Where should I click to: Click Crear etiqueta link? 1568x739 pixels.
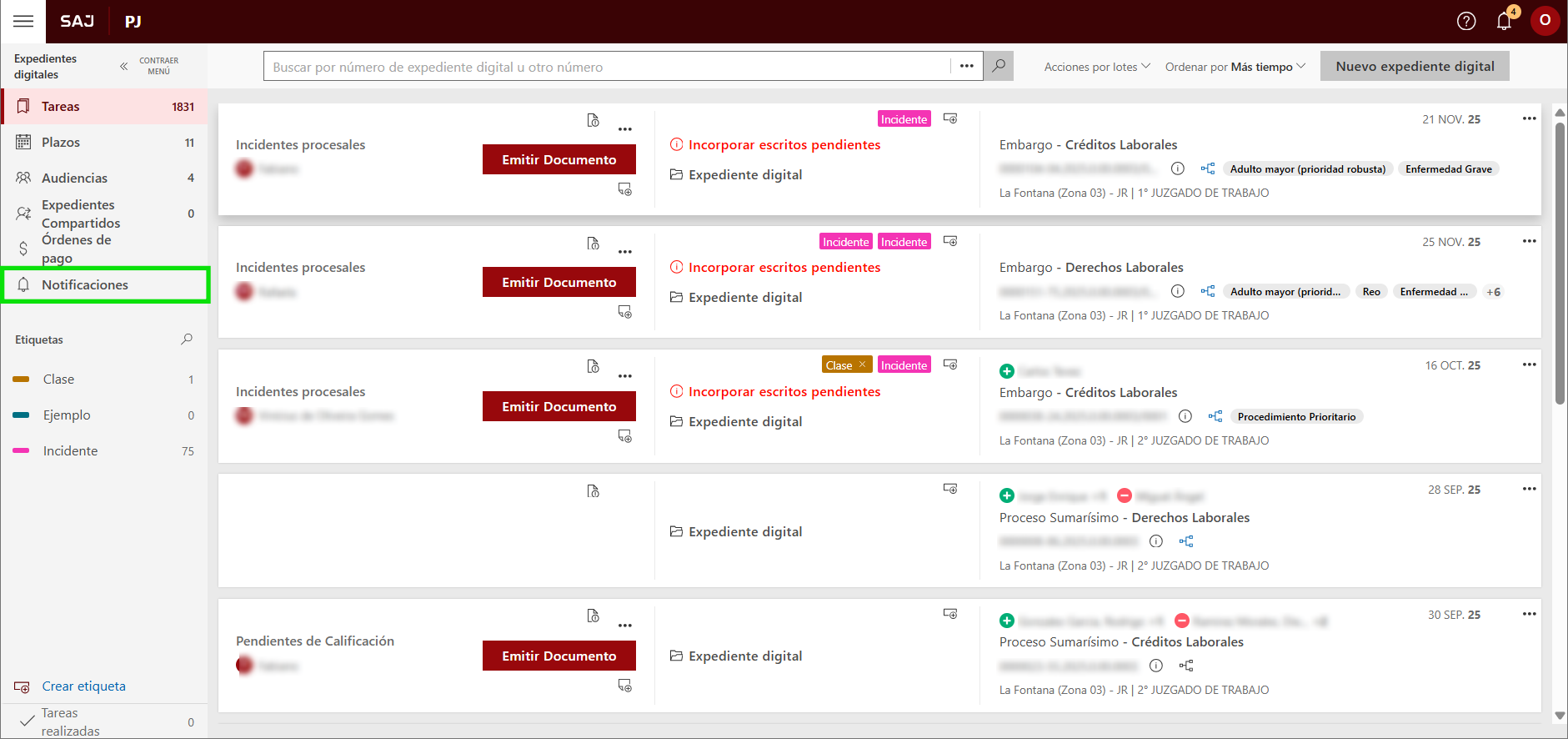point(83,686)
